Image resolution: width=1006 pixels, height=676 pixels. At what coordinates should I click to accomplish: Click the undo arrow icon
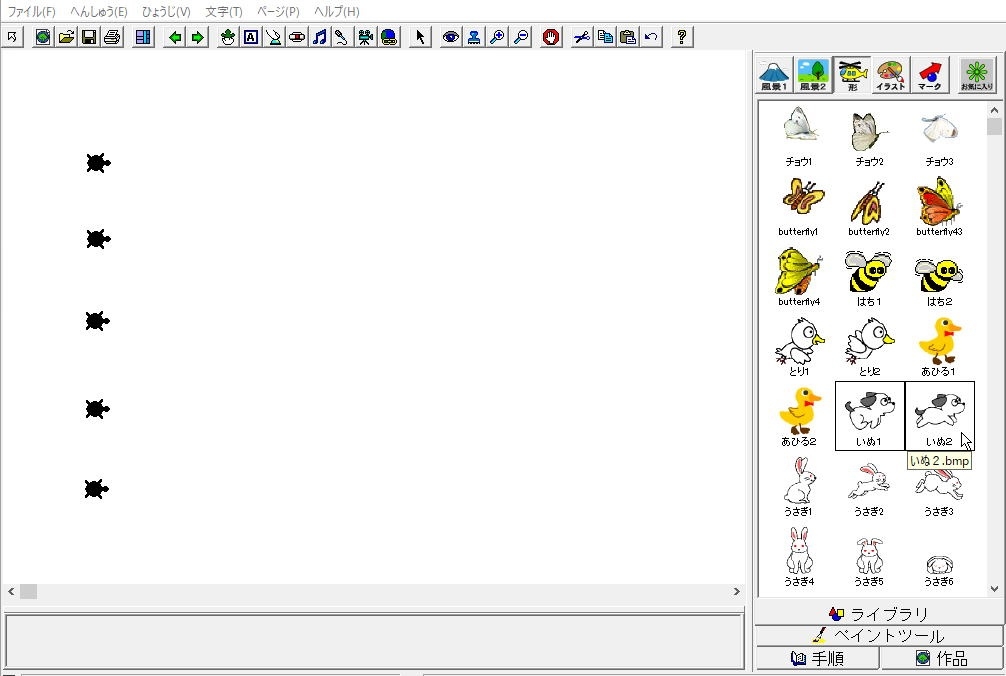[651, 37]
